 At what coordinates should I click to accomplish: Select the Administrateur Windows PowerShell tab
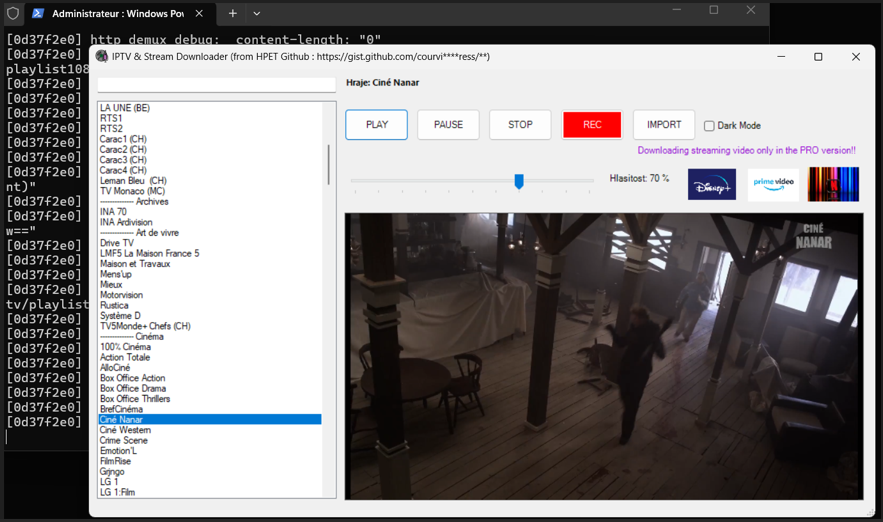point(118,13)
